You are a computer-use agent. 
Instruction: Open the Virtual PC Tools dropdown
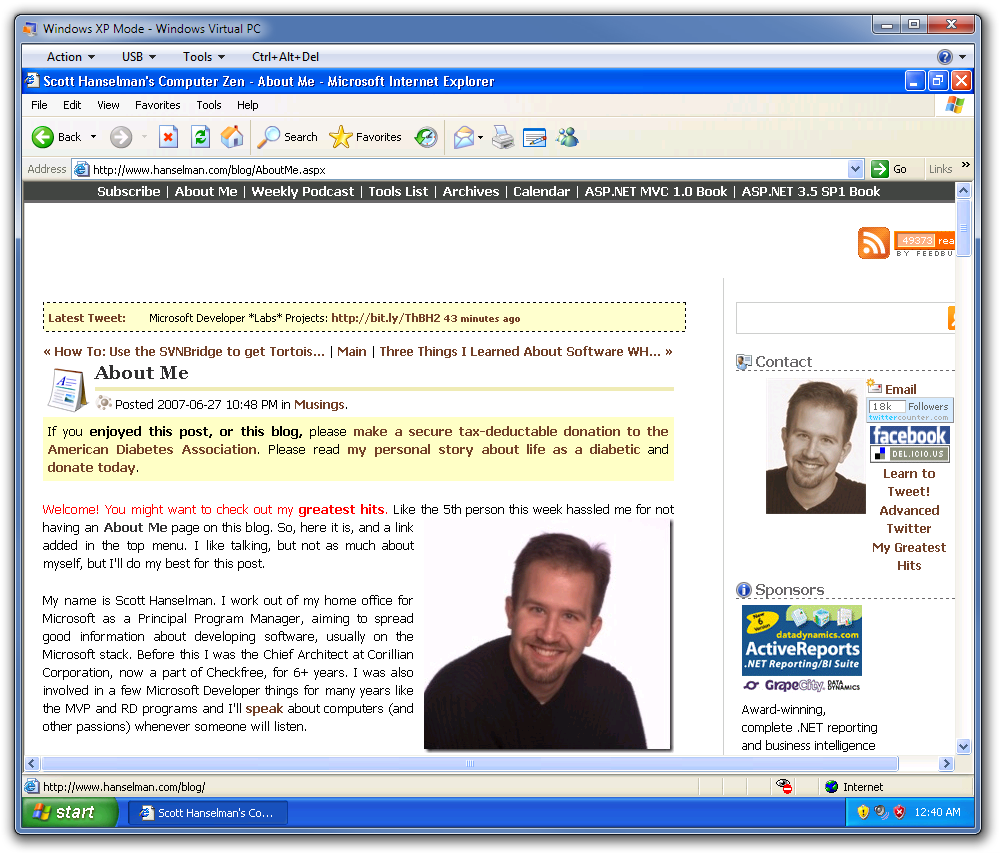point(204,57)
